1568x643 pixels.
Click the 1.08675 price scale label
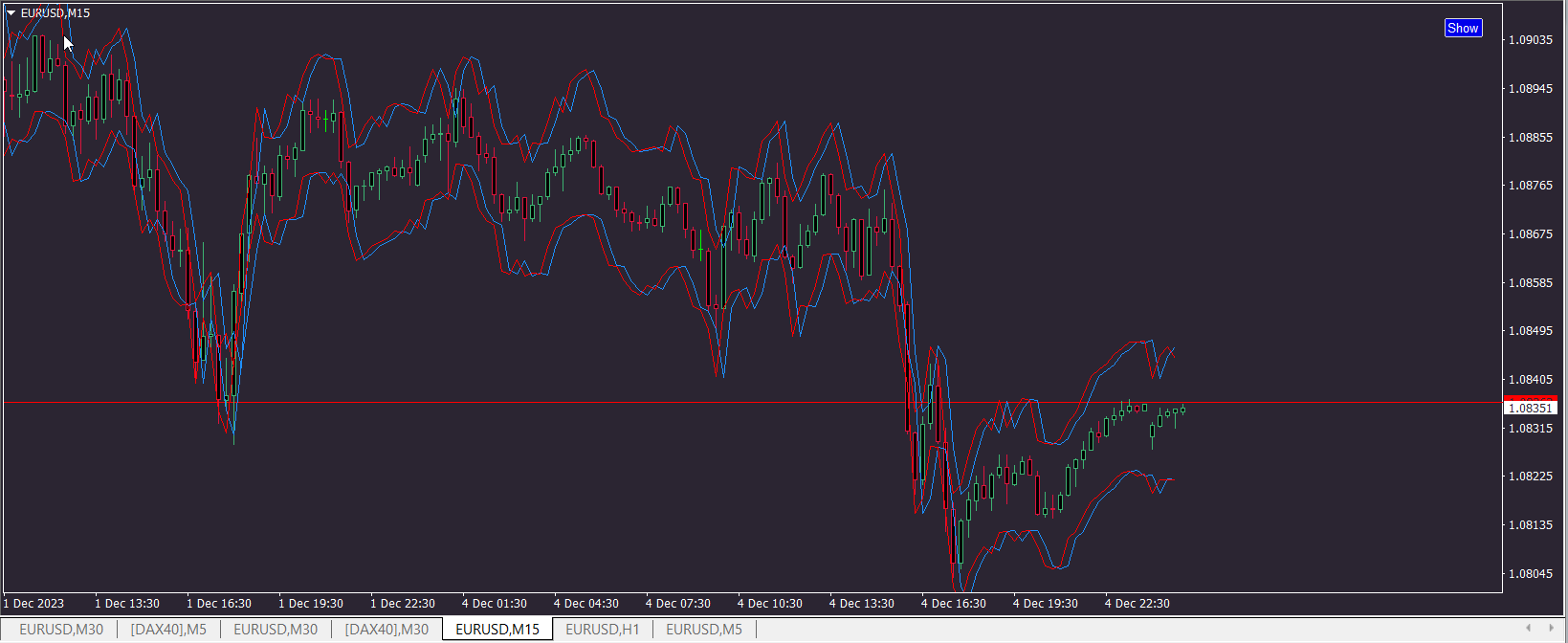pyautogui.click(x=1531, y=234)
